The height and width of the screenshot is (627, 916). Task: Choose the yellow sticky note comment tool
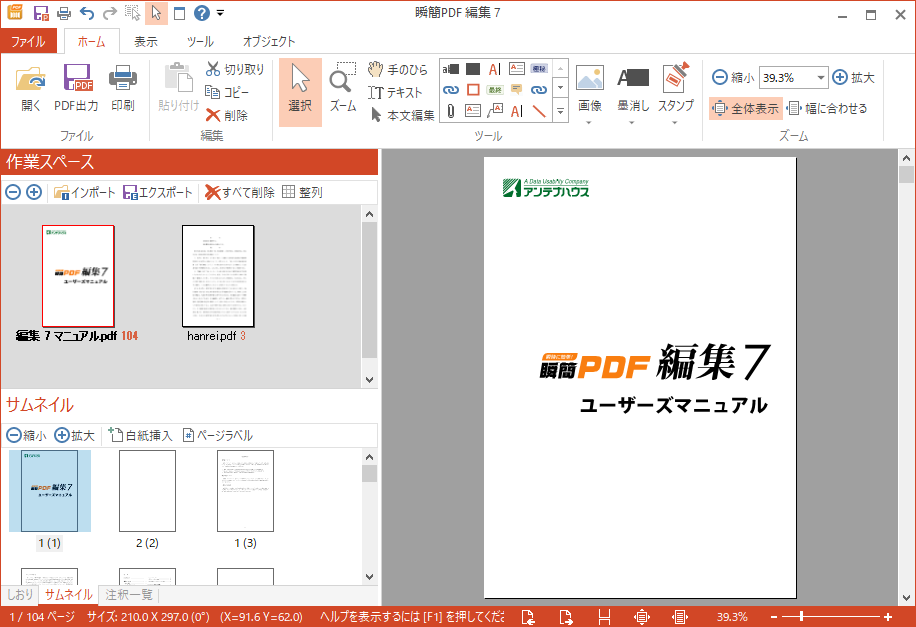coord(516,89)
